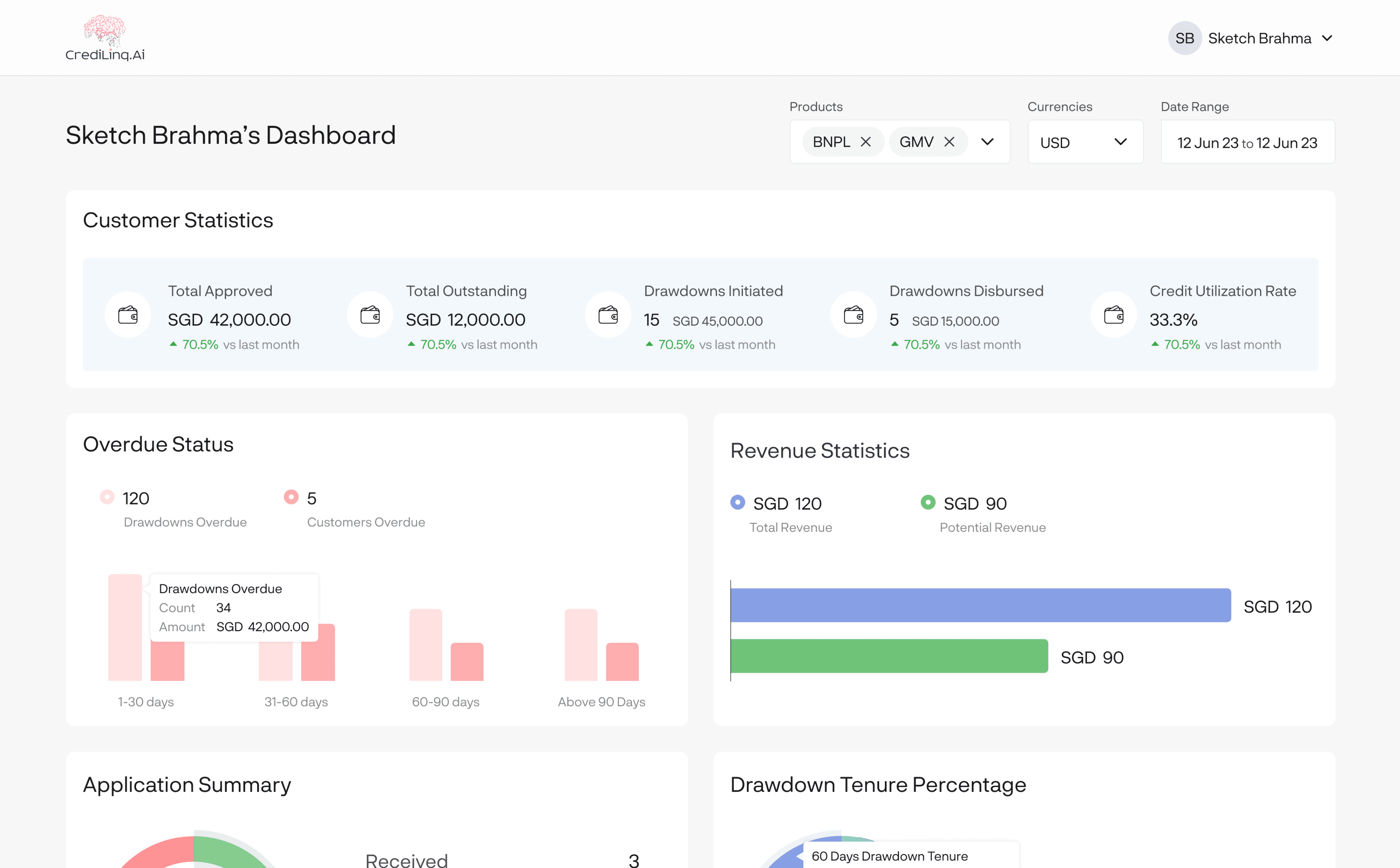Click the Total Approved wallet icon
The width and height of the screenshot is (1400, 868).
128,314
